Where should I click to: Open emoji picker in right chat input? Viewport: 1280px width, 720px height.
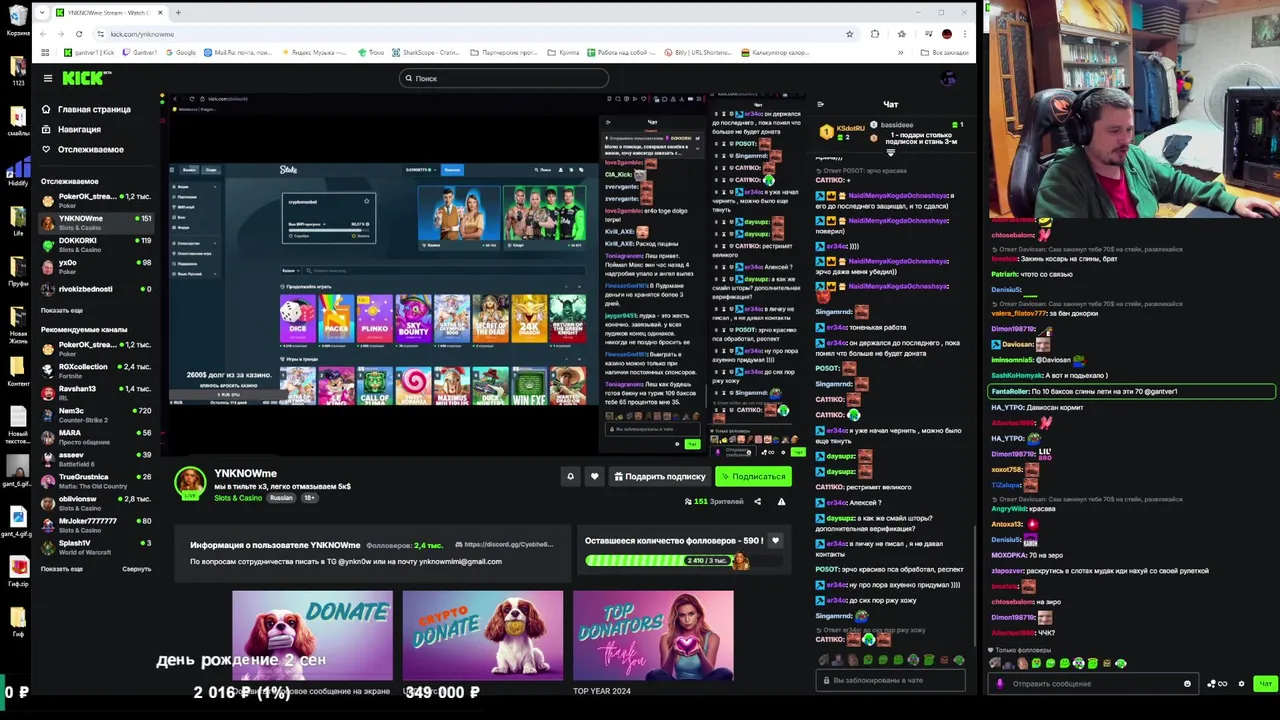coord(1187,684)
